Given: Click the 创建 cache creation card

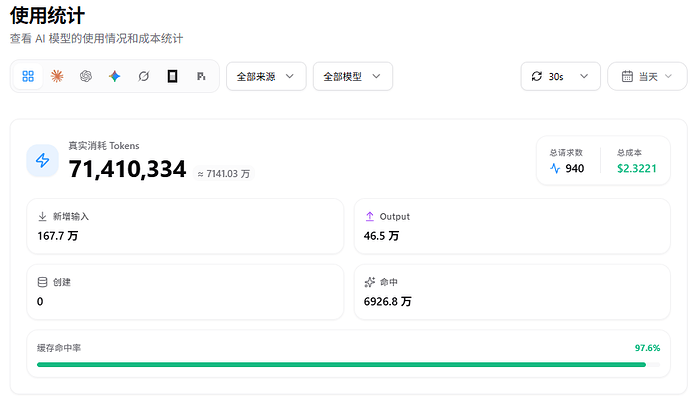Looking at the screenshot, I should pos(185,292).
